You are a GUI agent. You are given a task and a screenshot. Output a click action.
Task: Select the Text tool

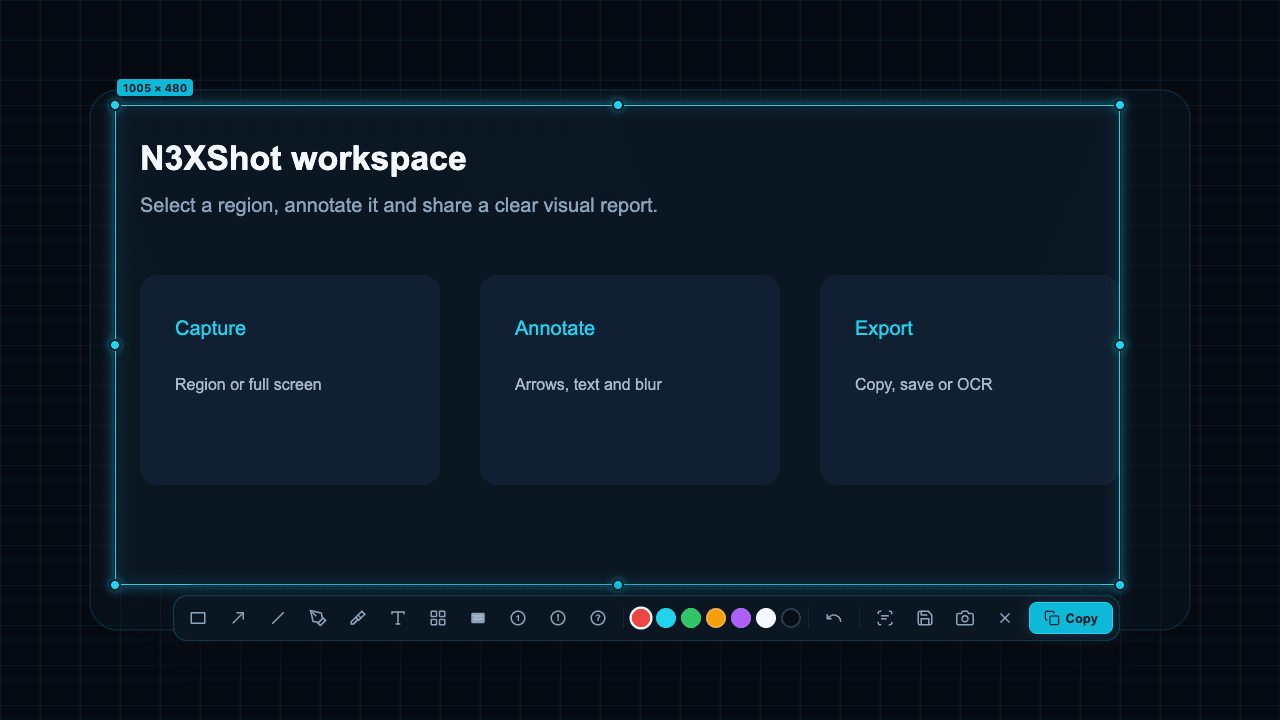pyautogui.click(x=398, y=618)
